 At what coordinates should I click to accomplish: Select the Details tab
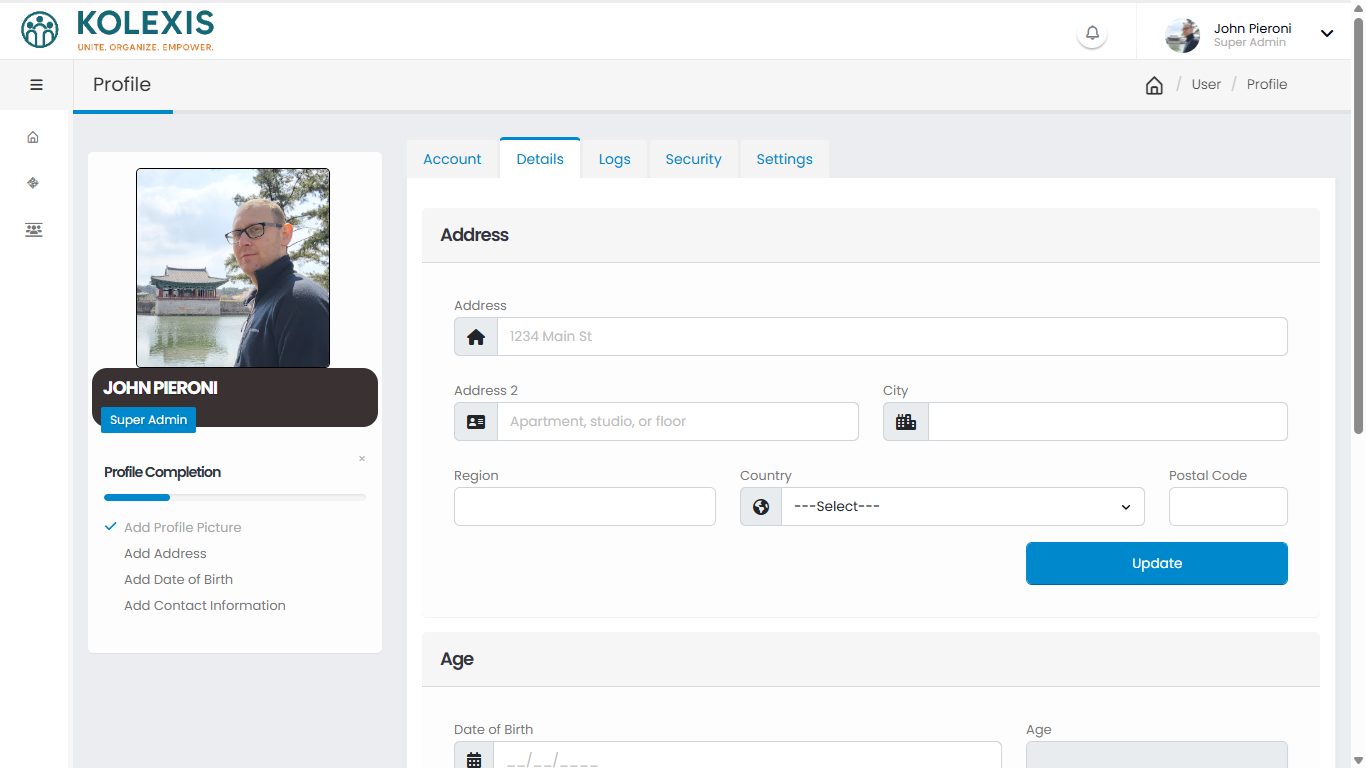tap(540, 159)
